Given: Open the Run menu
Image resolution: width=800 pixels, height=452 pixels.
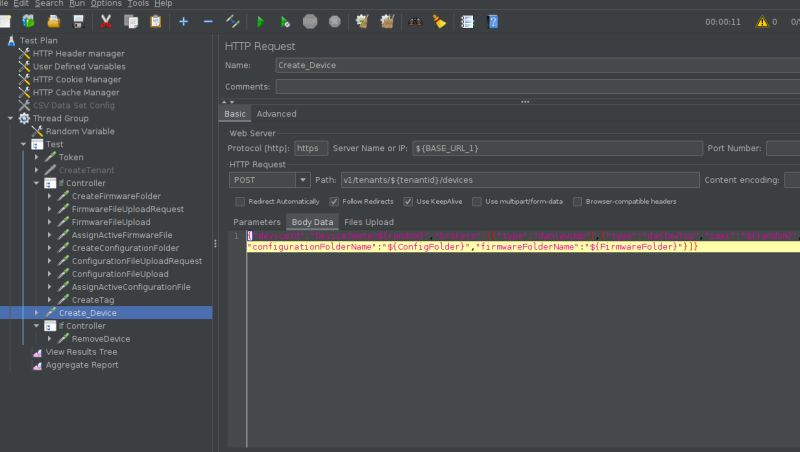Looking at the screenshot, I should click(x=77, y=4).
